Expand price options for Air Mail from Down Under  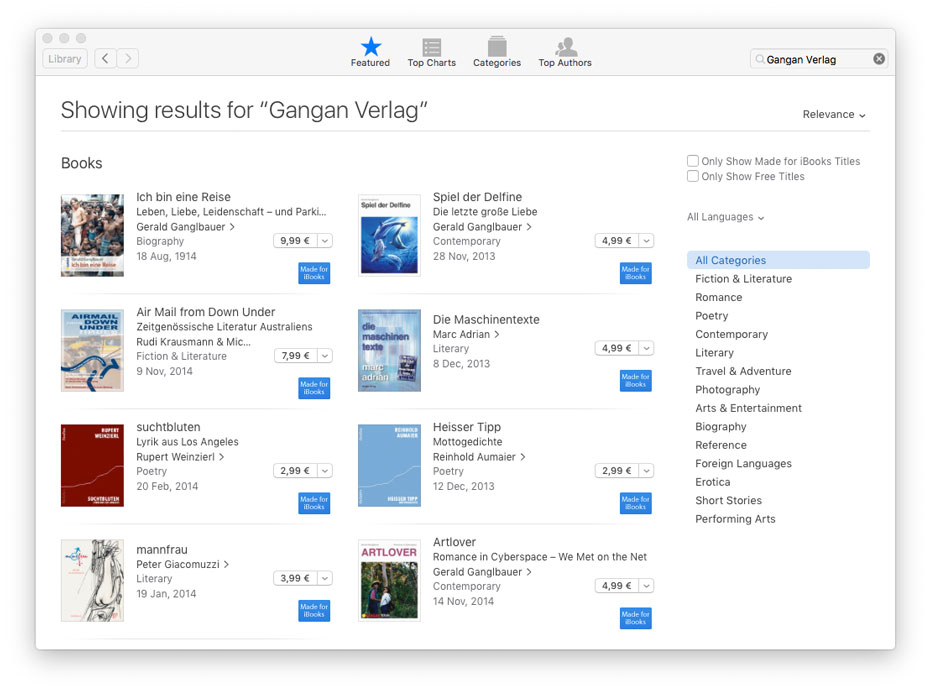coord(325,356)
